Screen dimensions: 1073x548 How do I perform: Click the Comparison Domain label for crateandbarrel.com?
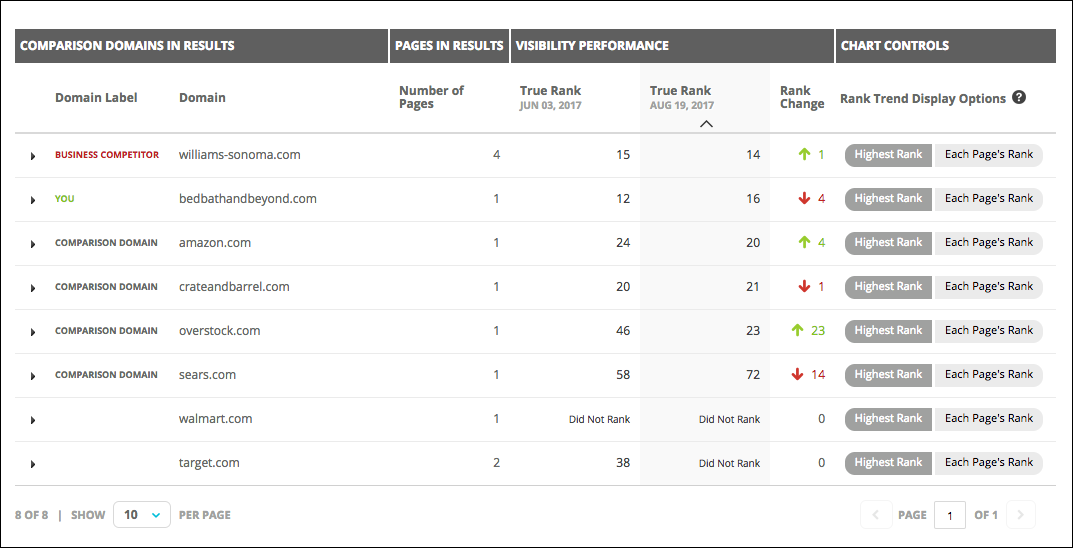point(106,287)
